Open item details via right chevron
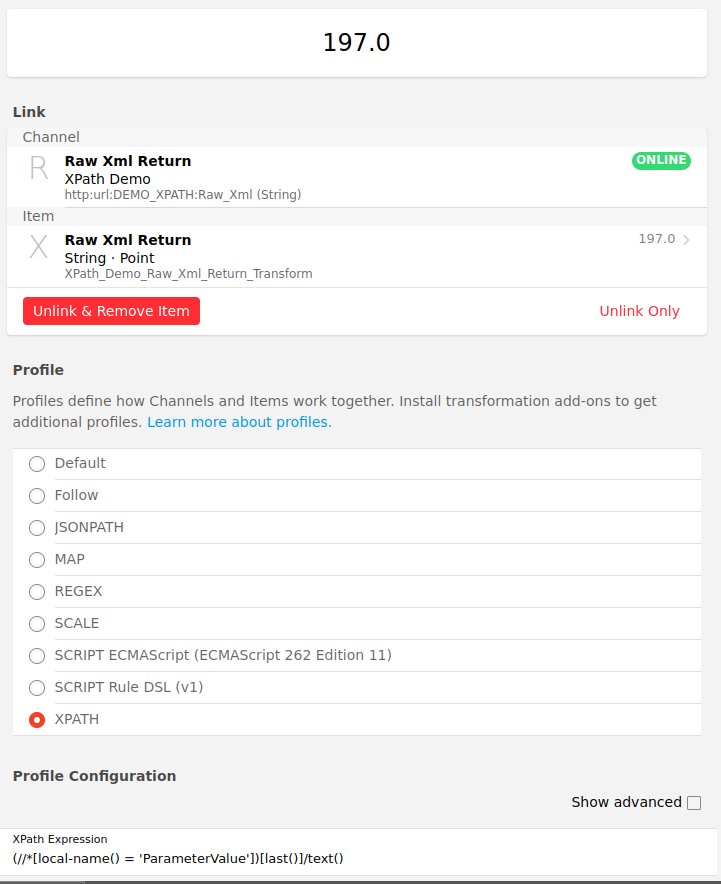The height and width of the screenshot is (884, 721). click(x=686, y=240)
